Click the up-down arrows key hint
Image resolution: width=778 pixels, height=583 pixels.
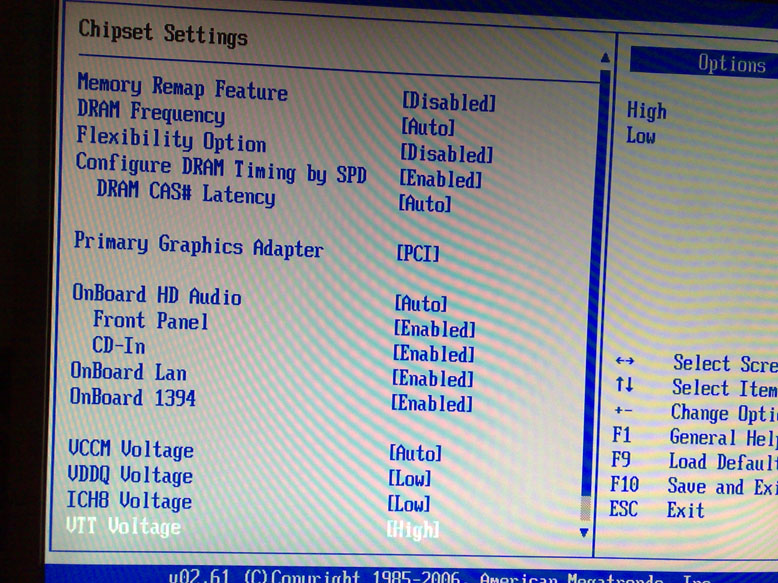[x=624, y=384]
